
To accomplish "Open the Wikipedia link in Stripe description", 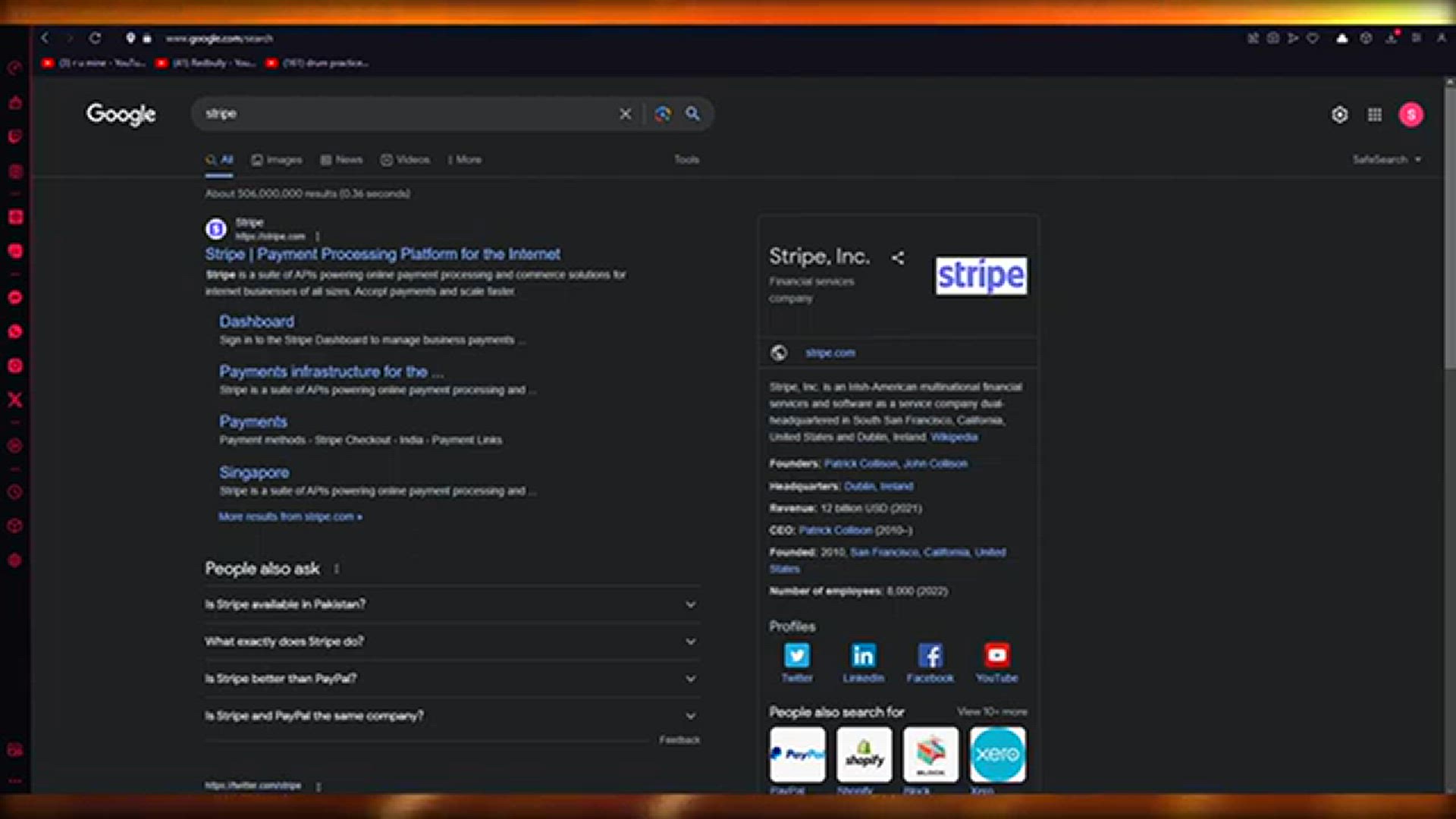I will pos(954,437).
